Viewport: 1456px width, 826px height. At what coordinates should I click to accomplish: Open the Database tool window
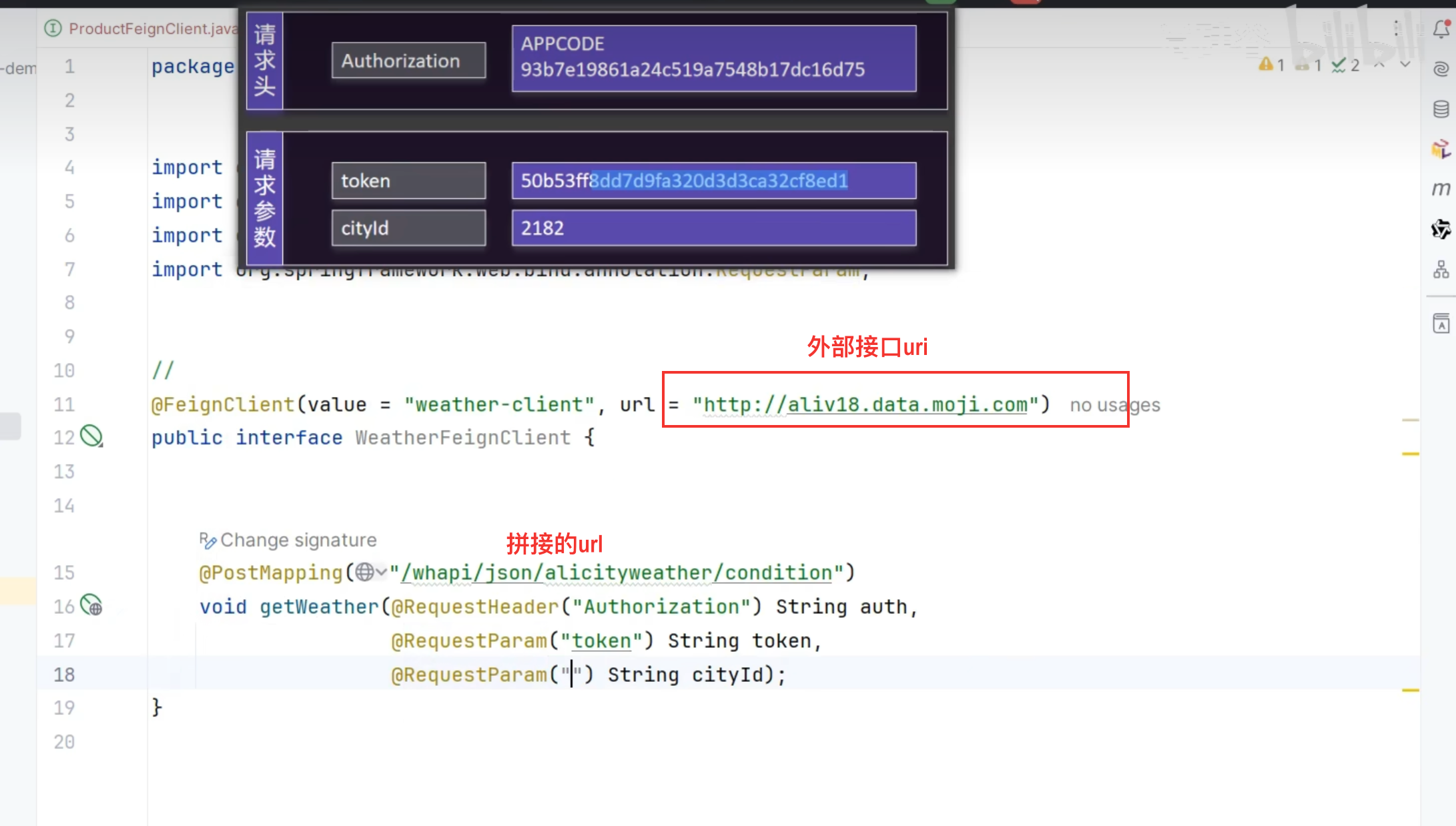point(1441,109)
